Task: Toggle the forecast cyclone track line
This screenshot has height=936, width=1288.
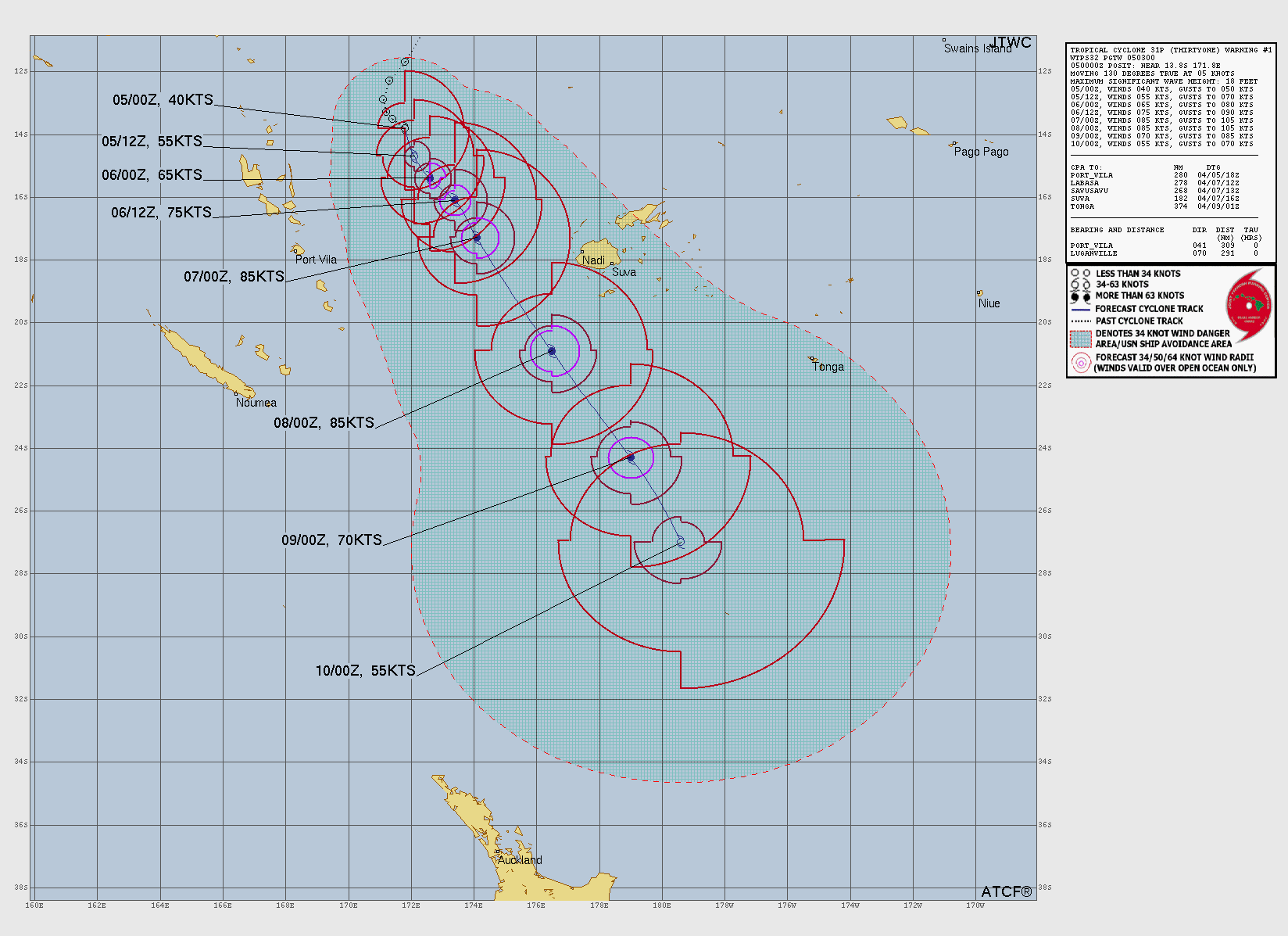Action: (x=1082, y=308)
